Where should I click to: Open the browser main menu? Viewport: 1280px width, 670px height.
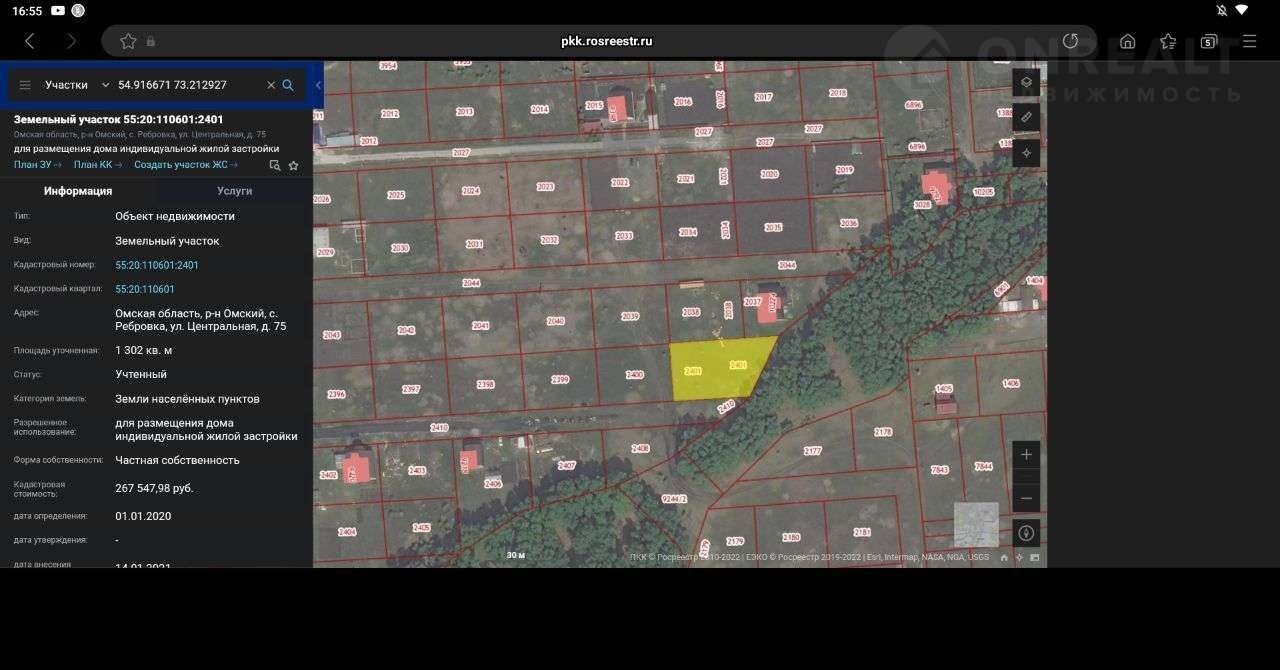(1249, 41)
